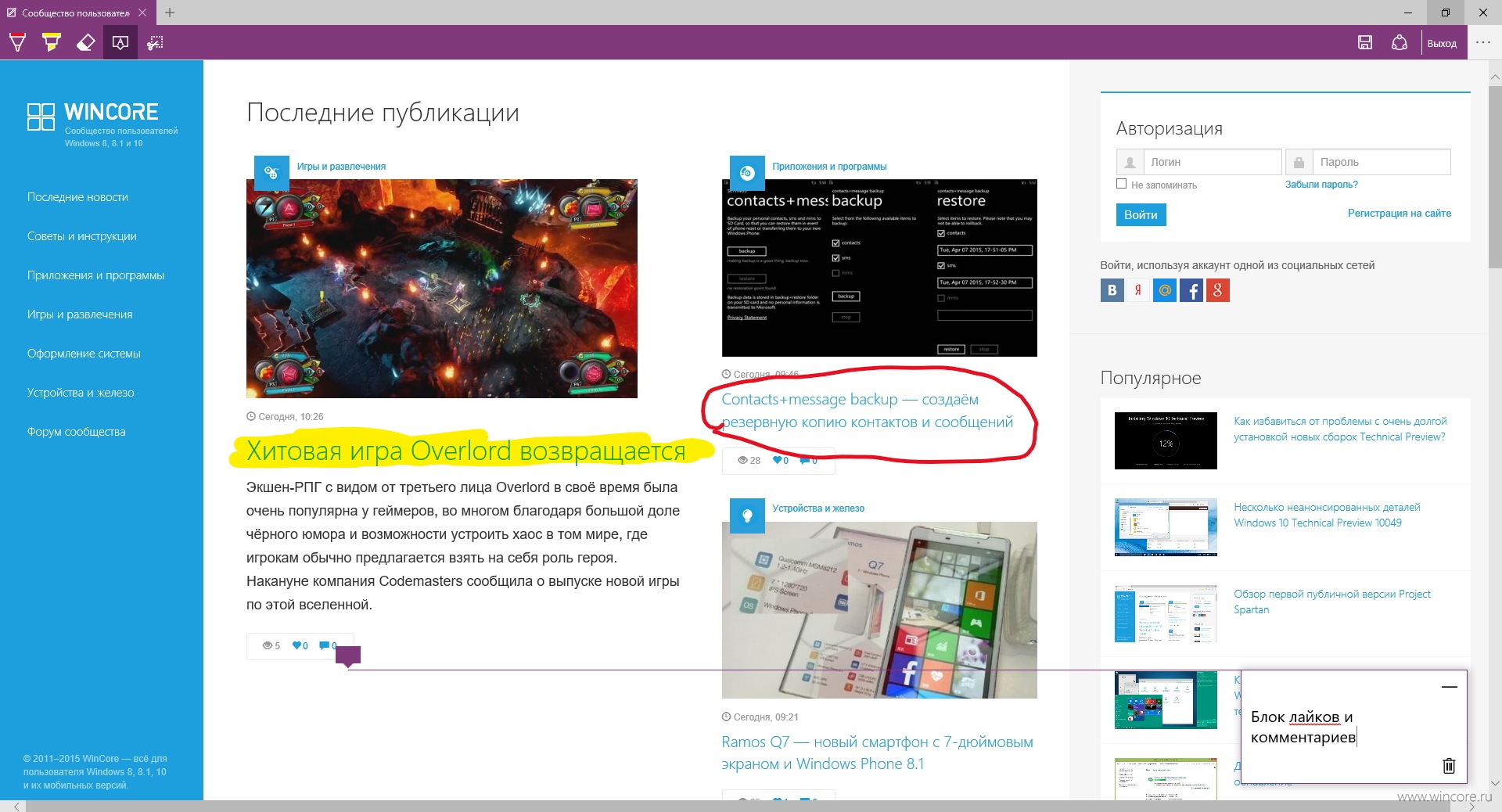The width and height of the screenshot is (1502, 812).
Task: Open a new browser tab
Action: point(170,13)
